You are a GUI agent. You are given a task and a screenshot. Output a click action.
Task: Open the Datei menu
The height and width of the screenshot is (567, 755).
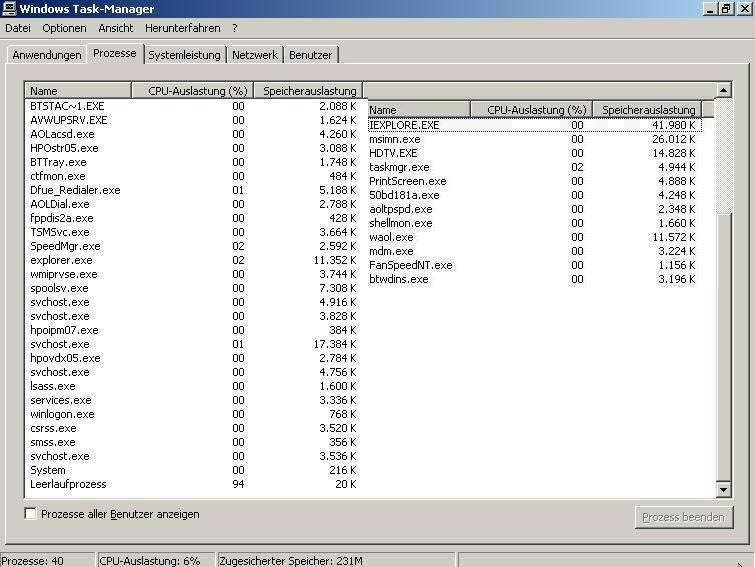[x=18, y=28]
